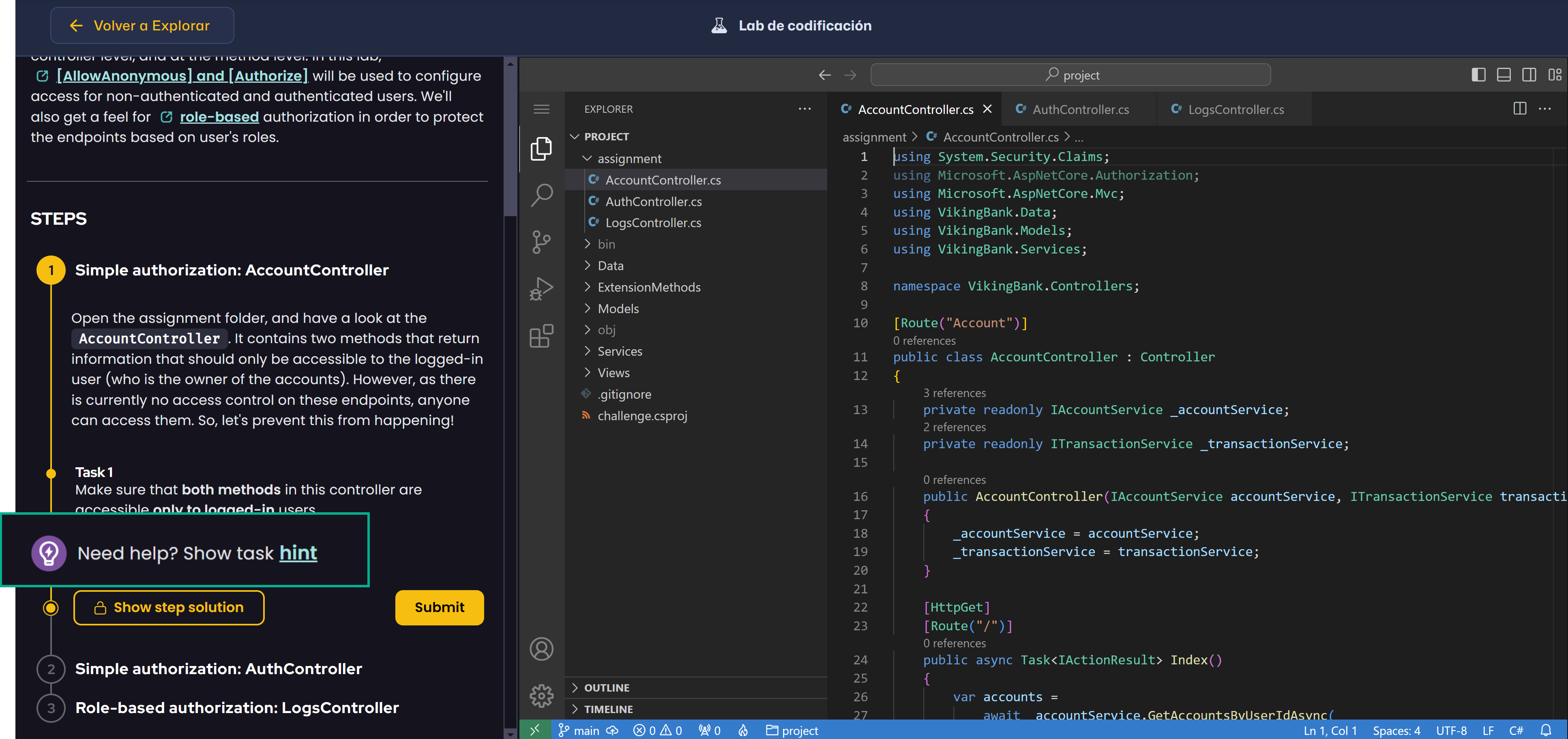This screenshot has width=1568, height=739.
Task: Open AuthController.cs in the Explorer tree
Action: click(696, 202)
